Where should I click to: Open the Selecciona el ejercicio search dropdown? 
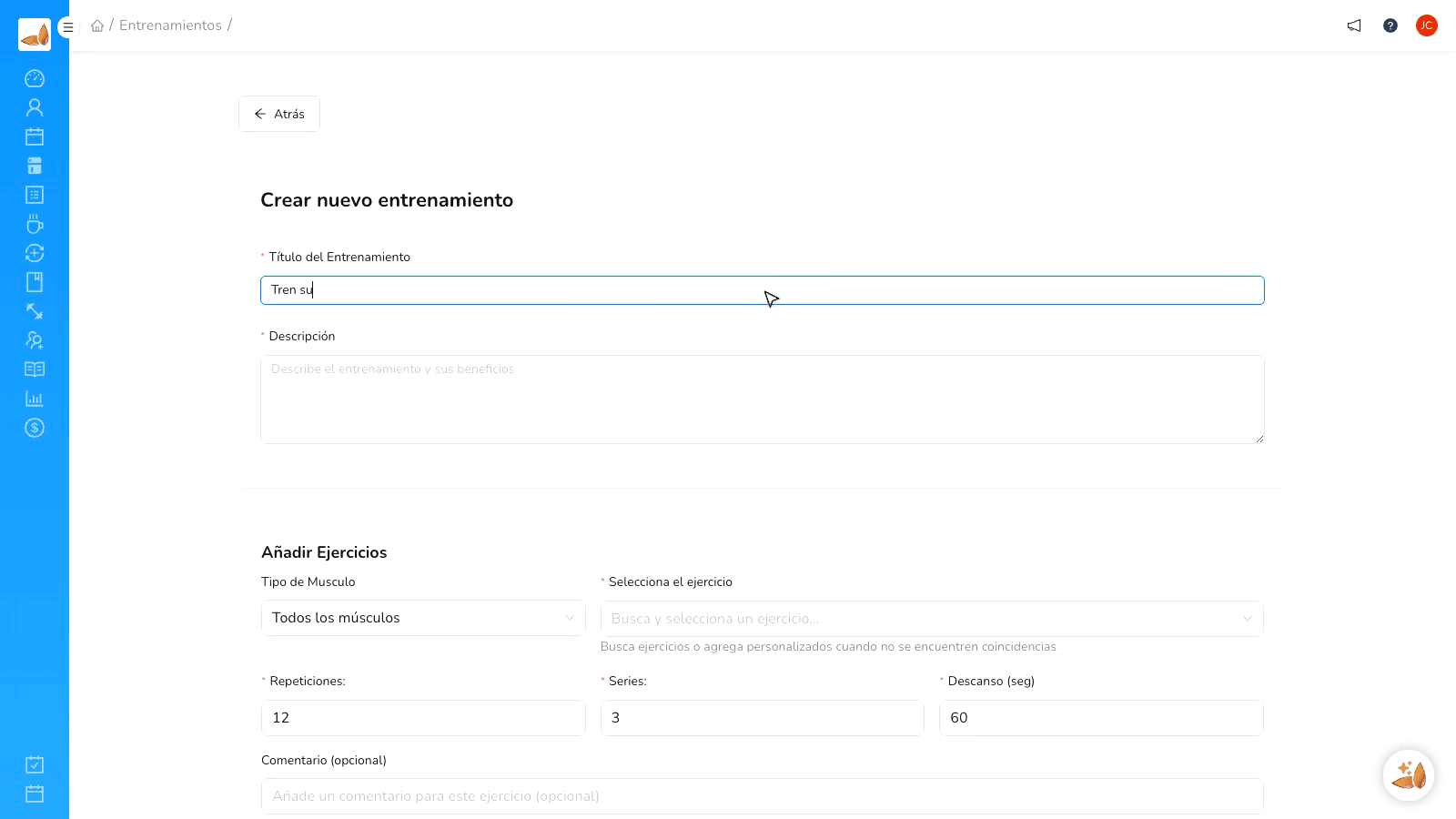[x=932, y=619]
